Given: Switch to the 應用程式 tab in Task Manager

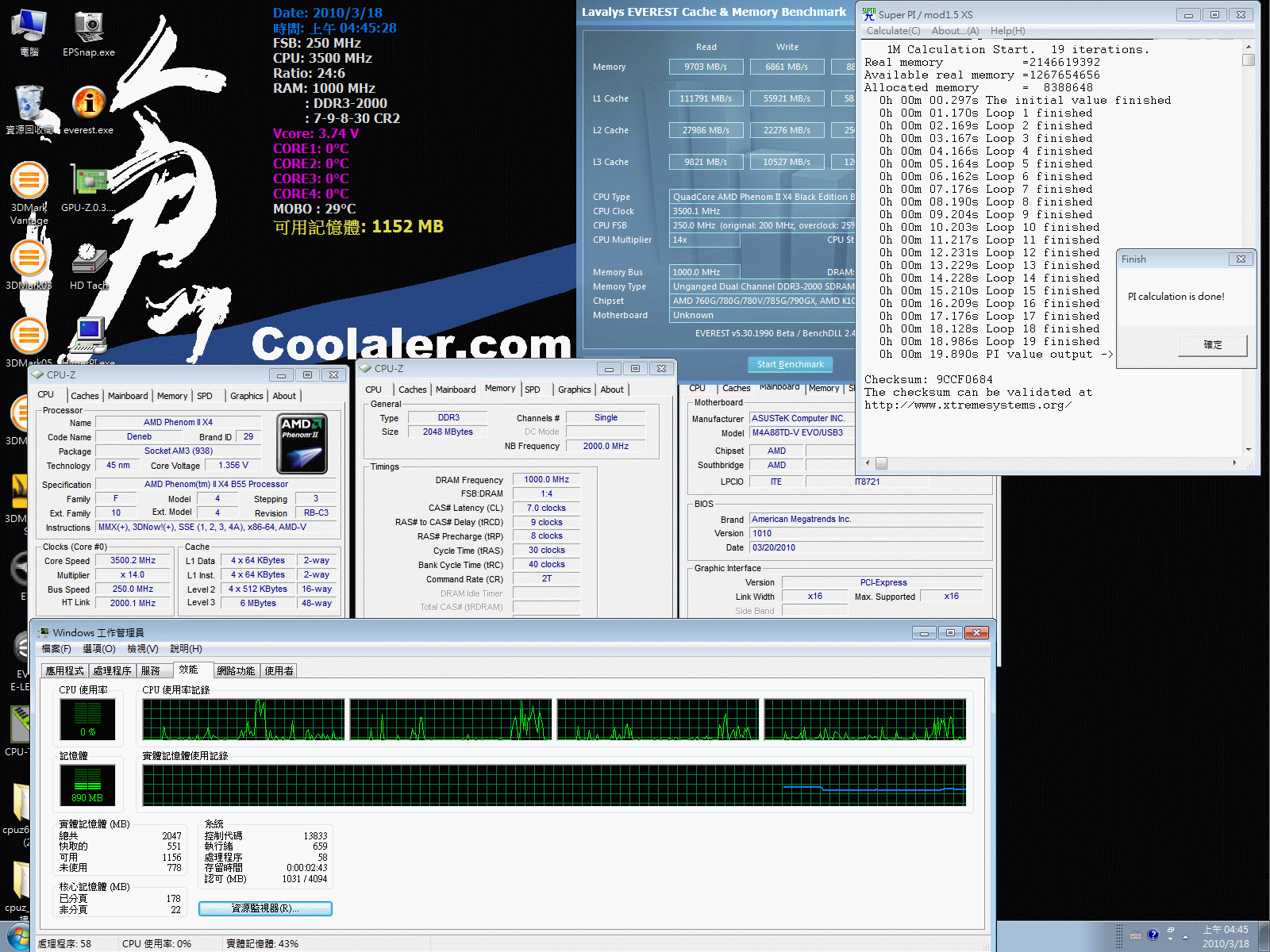Looking at the screenshot, I should point(65,670).
